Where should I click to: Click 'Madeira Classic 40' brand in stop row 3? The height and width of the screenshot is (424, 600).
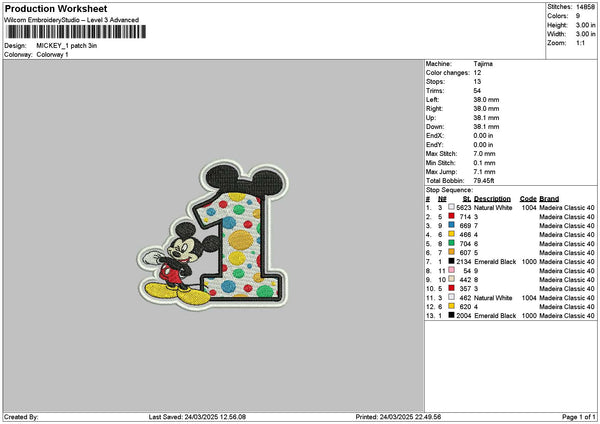[567, 226]
